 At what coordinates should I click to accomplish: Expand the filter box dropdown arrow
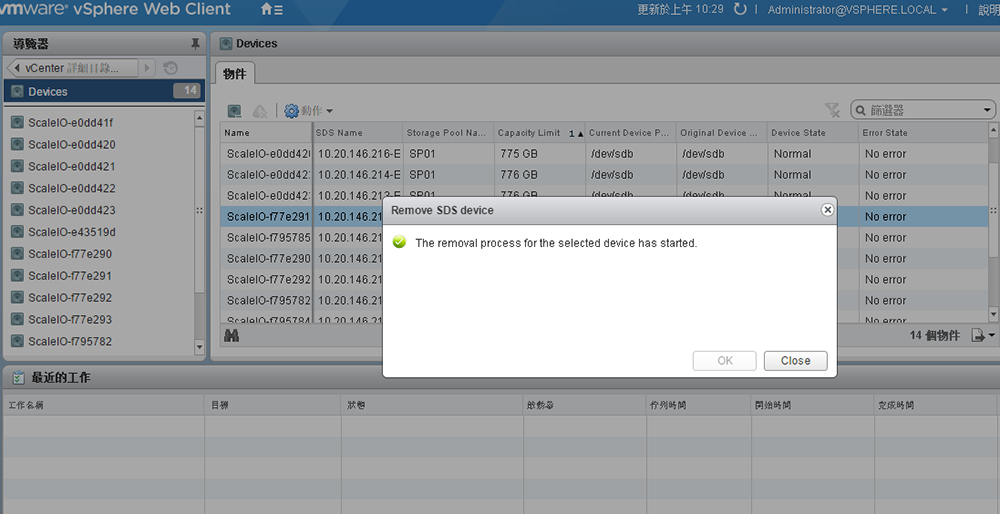pyautogui.click(x=988, y=110)
